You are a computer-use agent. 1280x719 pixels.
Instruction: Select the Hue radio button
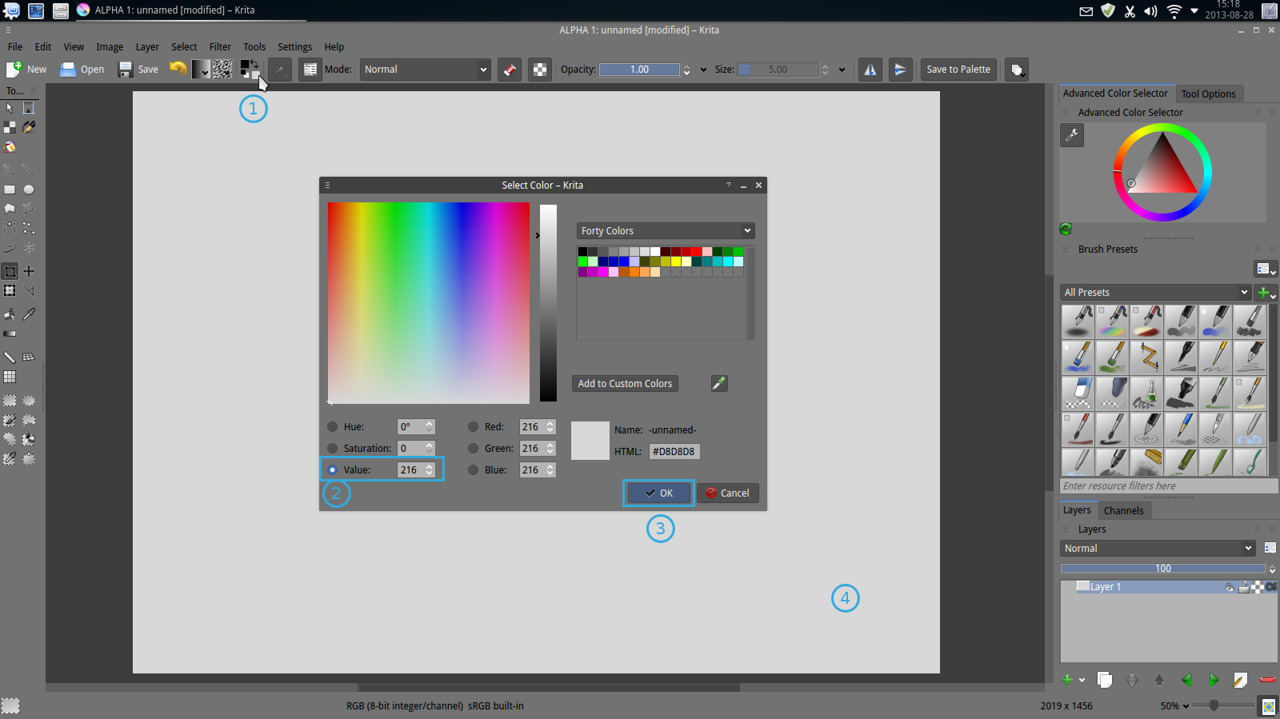(x=331, y=426)
